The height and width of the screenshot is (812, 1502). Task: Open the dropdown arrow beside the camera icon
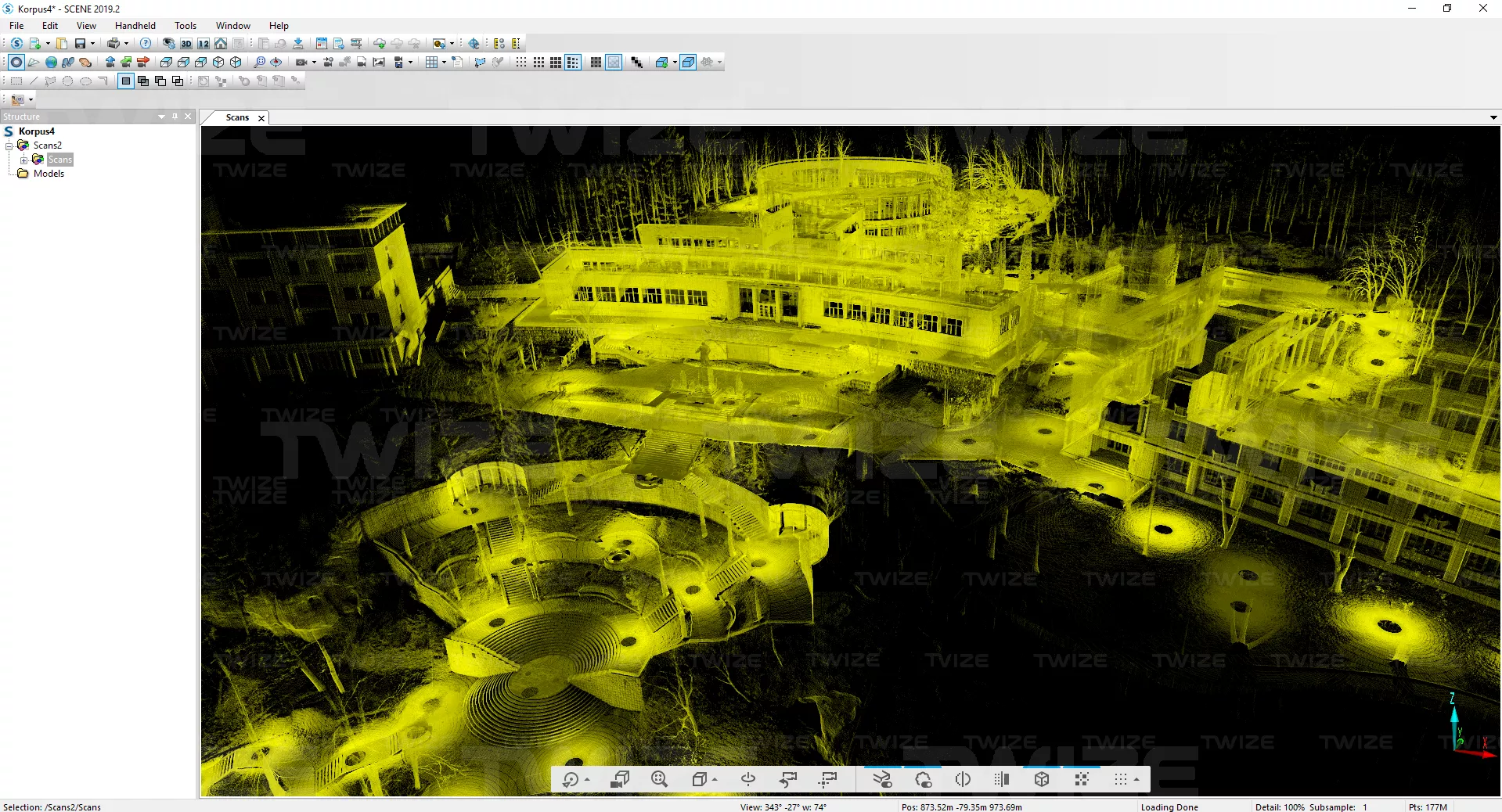pyautogui.click(x=314, y=63)
